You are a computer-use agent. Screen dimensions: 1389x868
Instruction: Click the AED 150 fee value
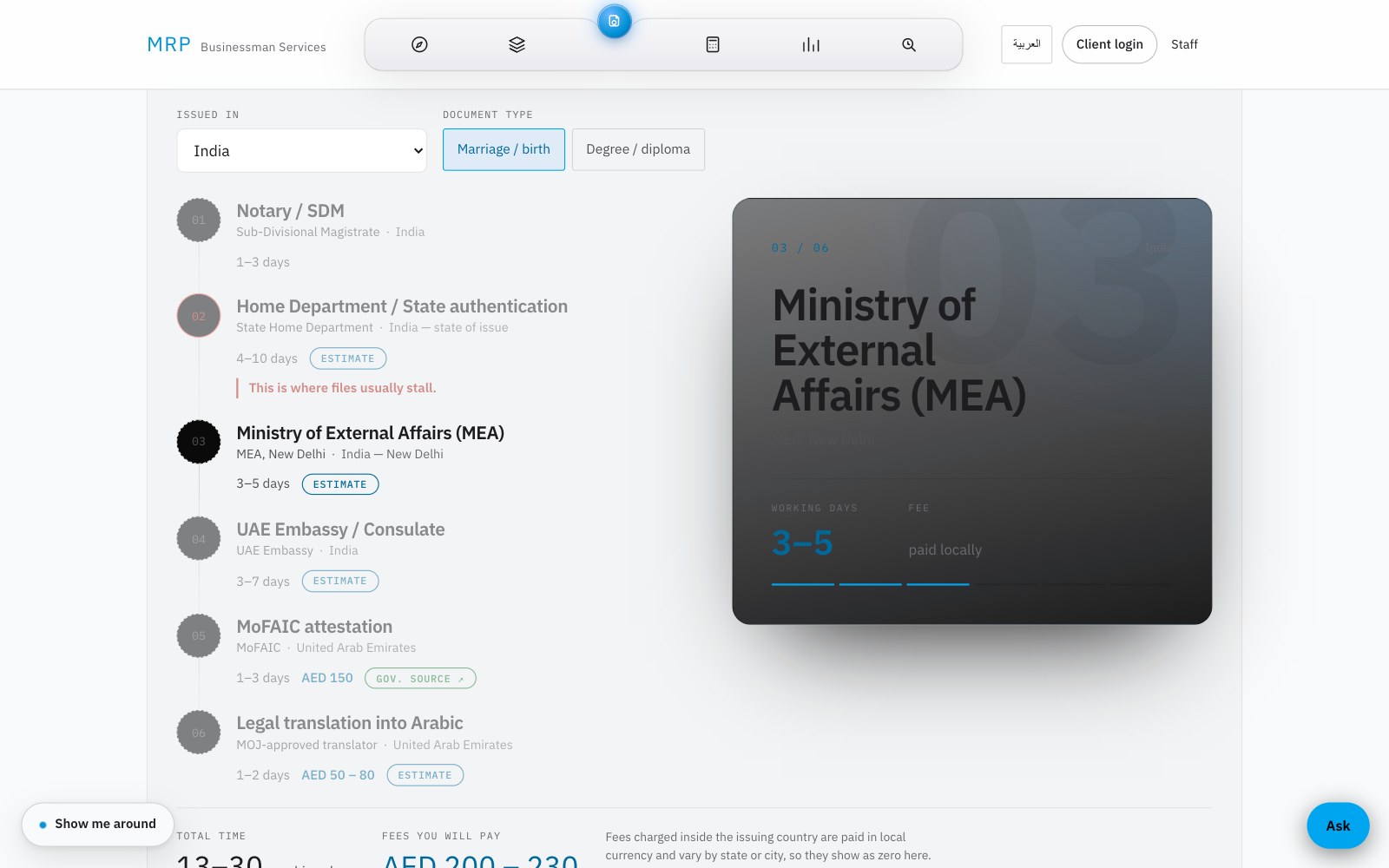(327, 678)
